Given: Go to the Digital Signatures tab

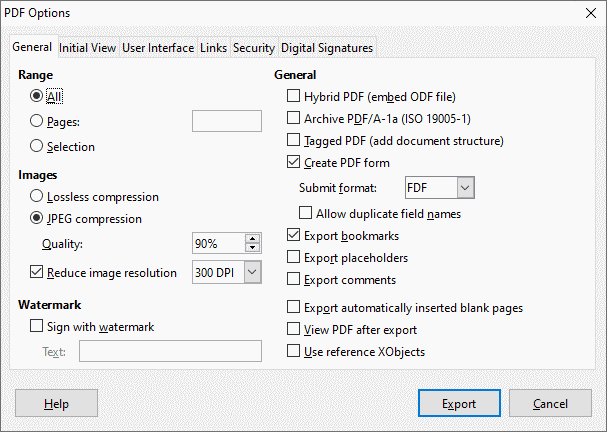Looking at the screenshot, I should 327,48.
